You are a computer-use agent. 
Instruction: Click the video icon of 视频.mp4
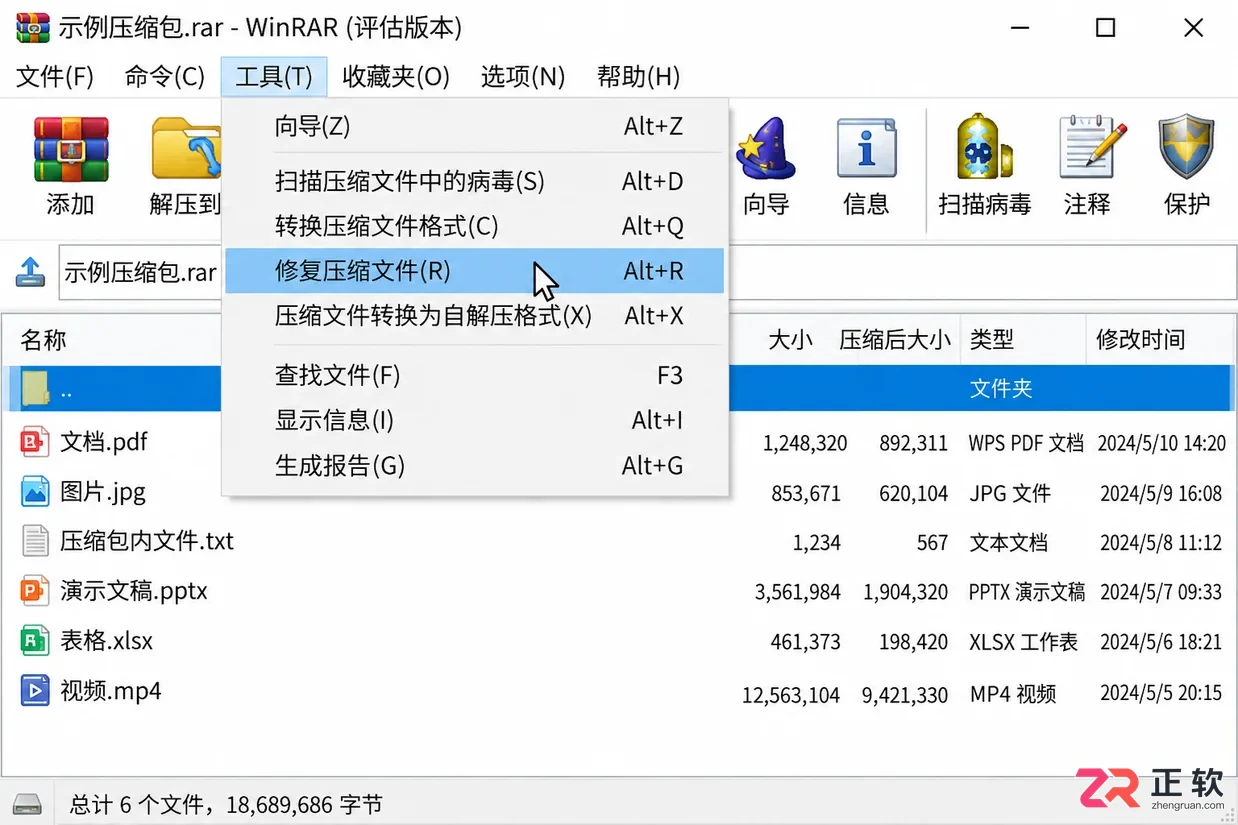pos(35,690)
